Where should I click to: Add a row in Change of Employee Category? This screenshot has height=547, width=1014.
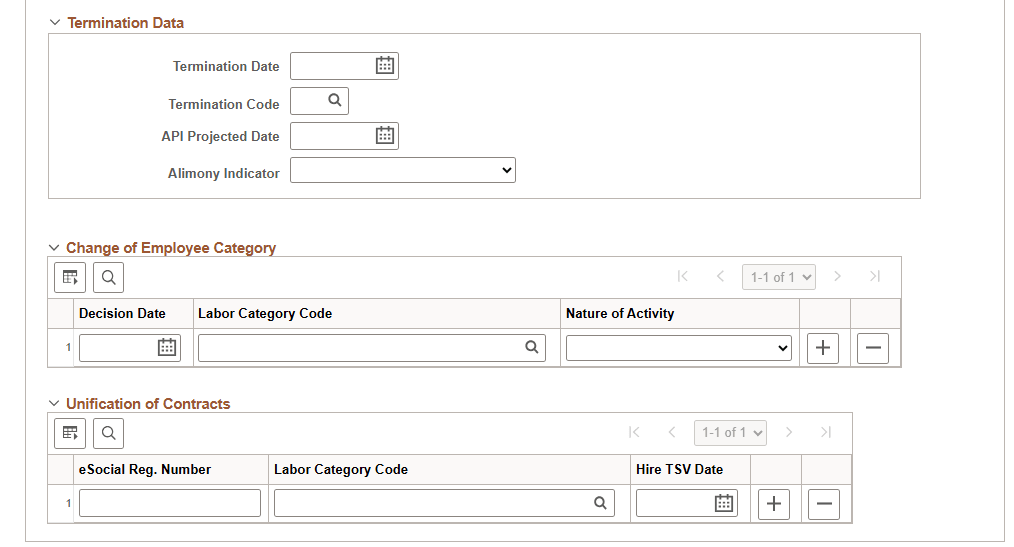pyautogui.click(x=823, y=348)
